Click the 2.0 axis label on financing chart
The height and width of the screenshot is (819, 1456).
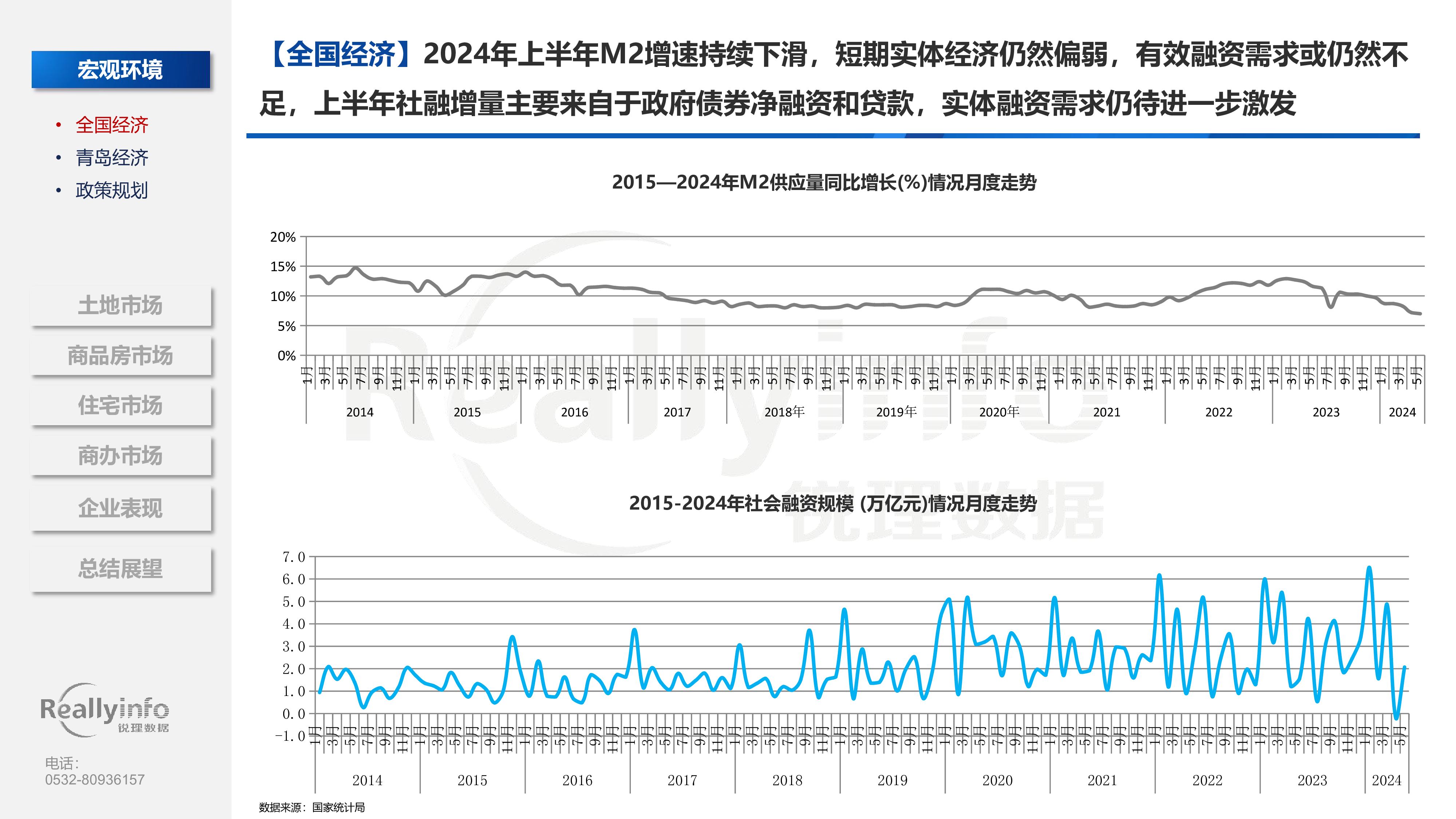pyautogui.click(x=293, y=669)
